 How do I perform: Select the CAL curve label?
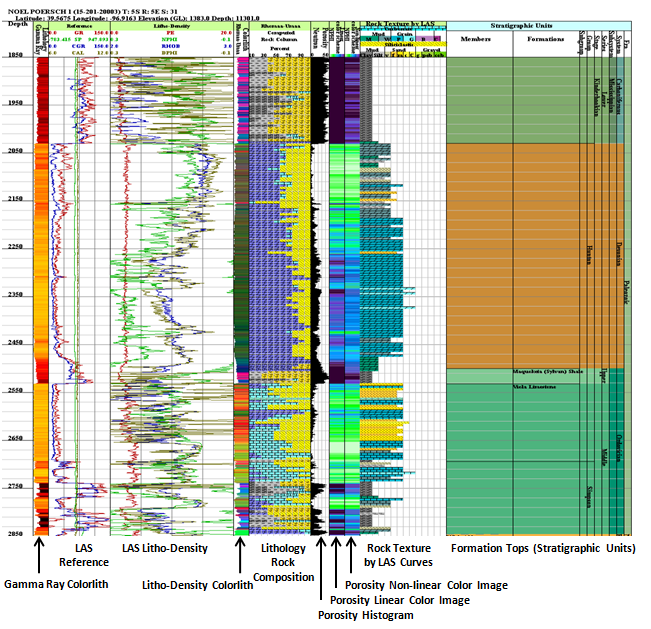click(x=78, y=53)
